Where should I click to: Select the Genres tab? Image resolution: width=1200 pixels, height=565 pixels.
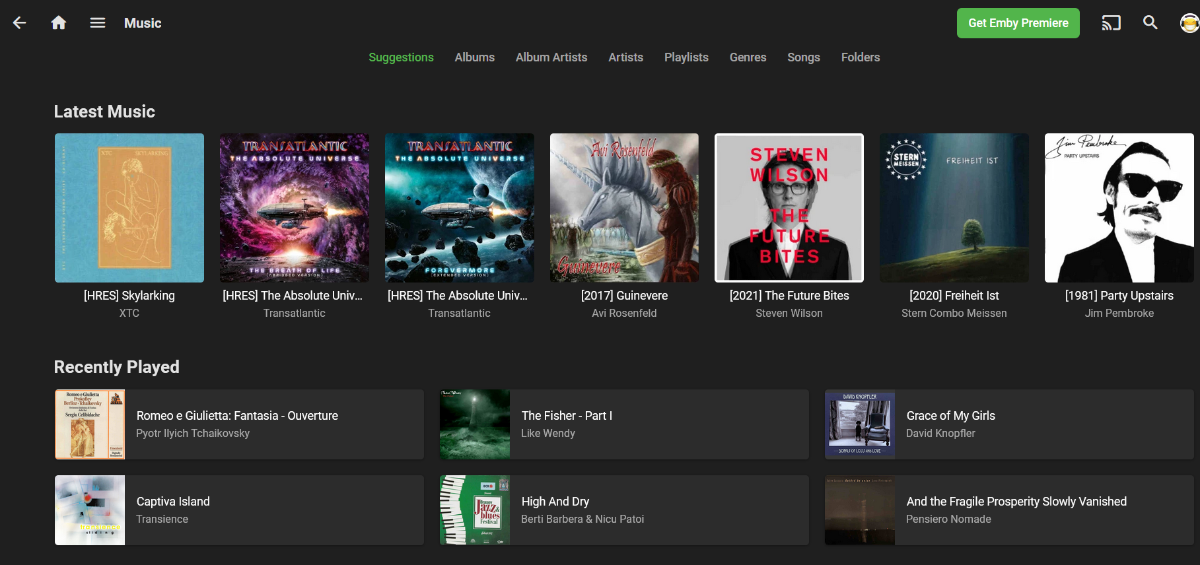[x=748, y=57]
